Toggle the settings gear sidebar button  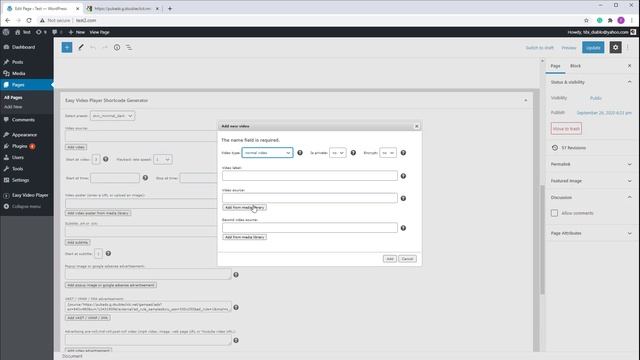point(616,47)
